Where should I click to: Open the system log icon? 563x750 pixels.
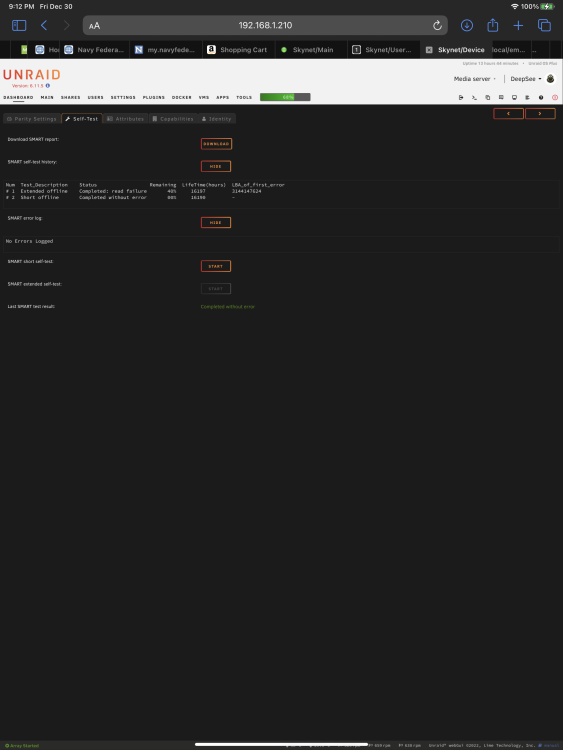coord(527,98)
